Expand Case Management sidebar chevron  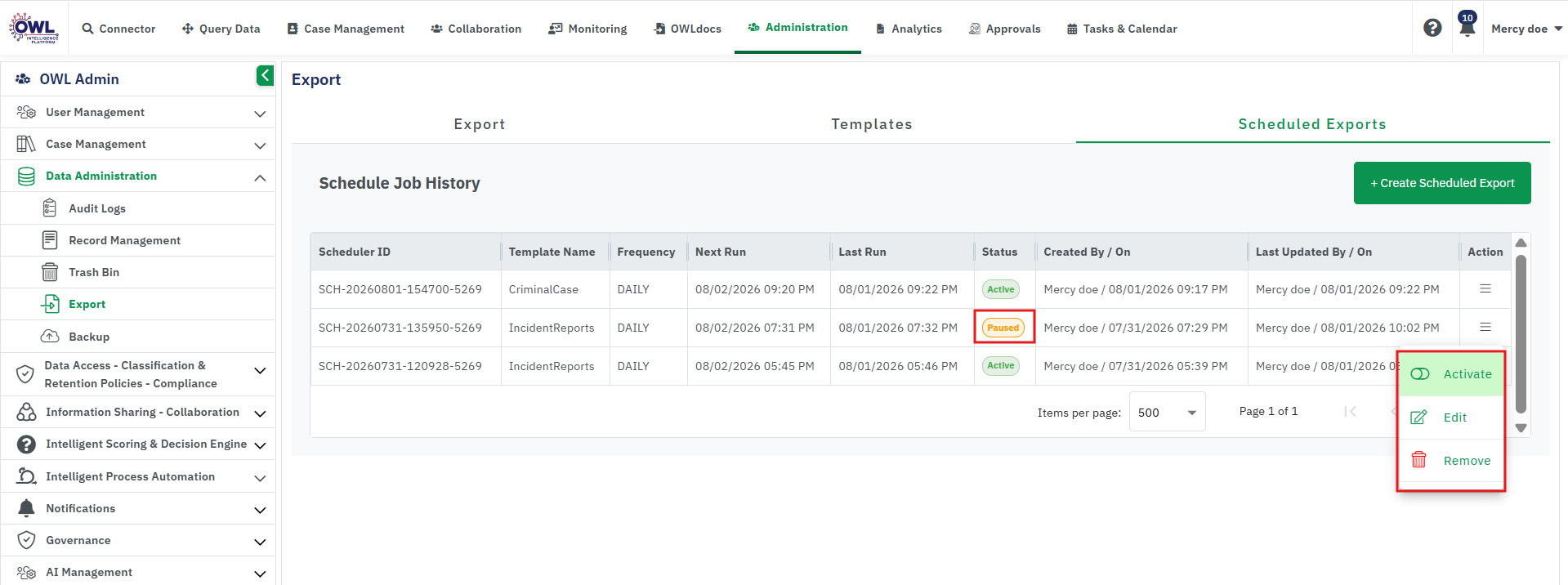[260, 145]
